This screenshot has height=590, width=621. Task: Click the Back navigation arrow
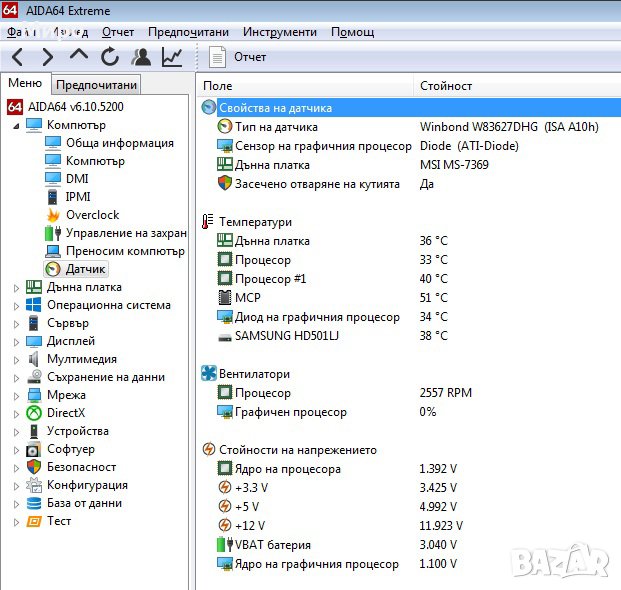coord(18,57)
